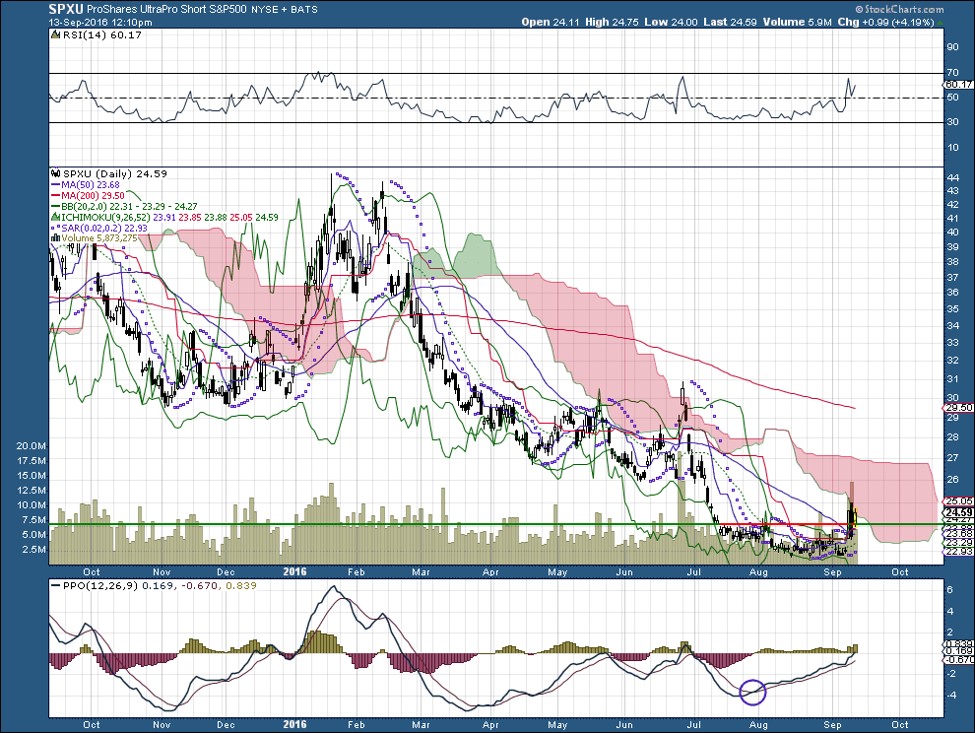
Task: Click the line marker before RSI(14) legend
Action: [56, 35]
